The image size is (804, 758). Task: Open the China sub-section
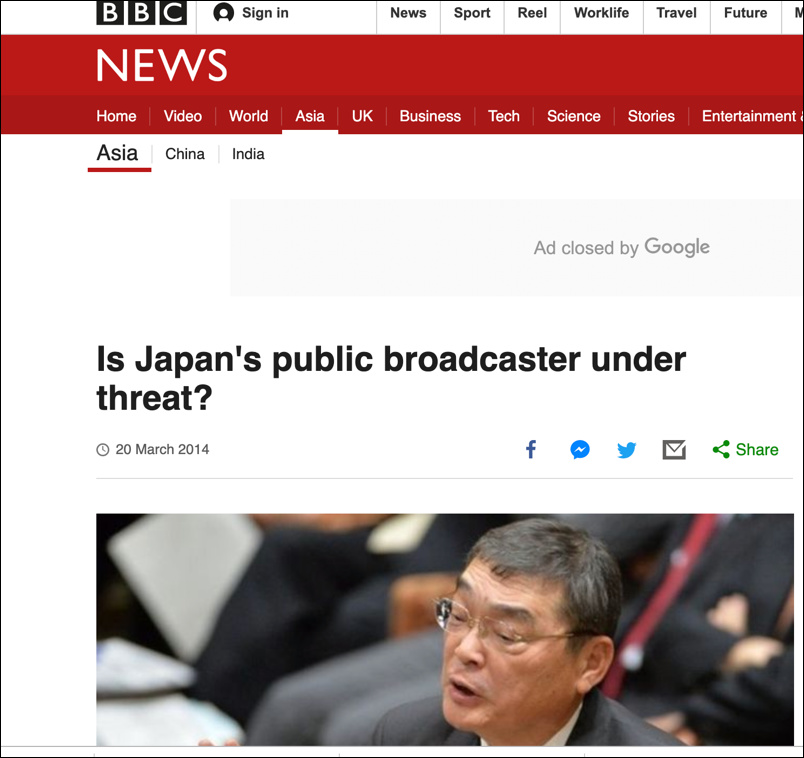(185, 154)
